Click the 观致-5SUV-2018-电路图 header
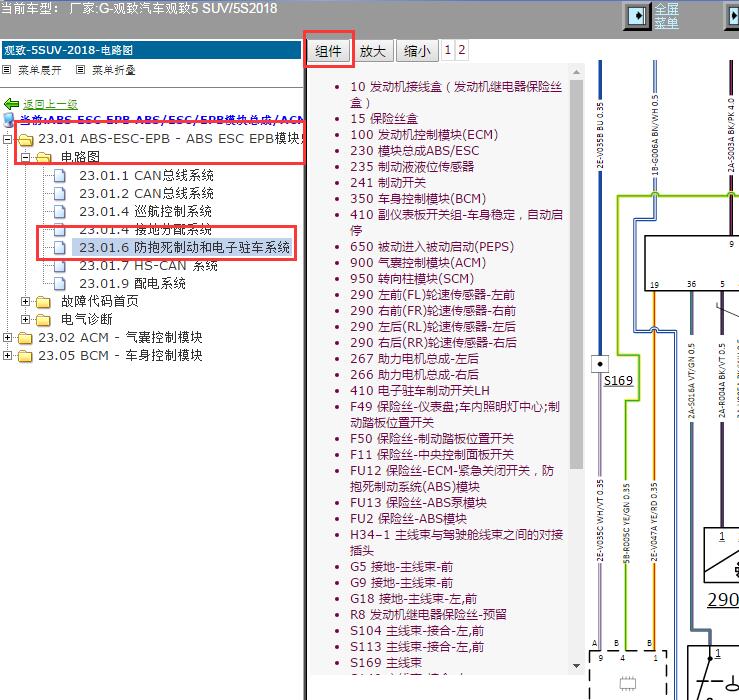739x700 pixels. [x=151, y=50]
